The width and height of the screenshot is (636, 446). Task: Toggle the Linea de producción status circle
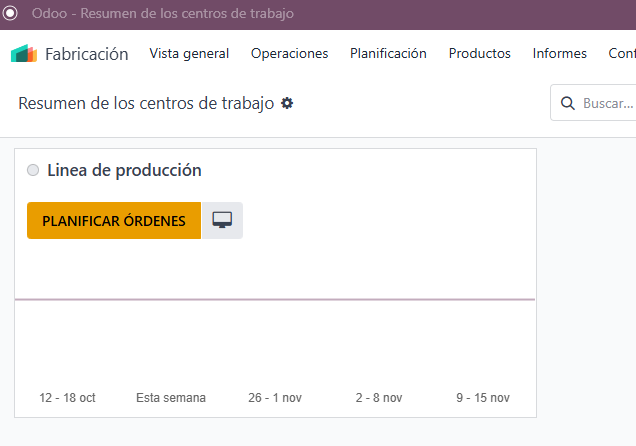tap(33, 170)
